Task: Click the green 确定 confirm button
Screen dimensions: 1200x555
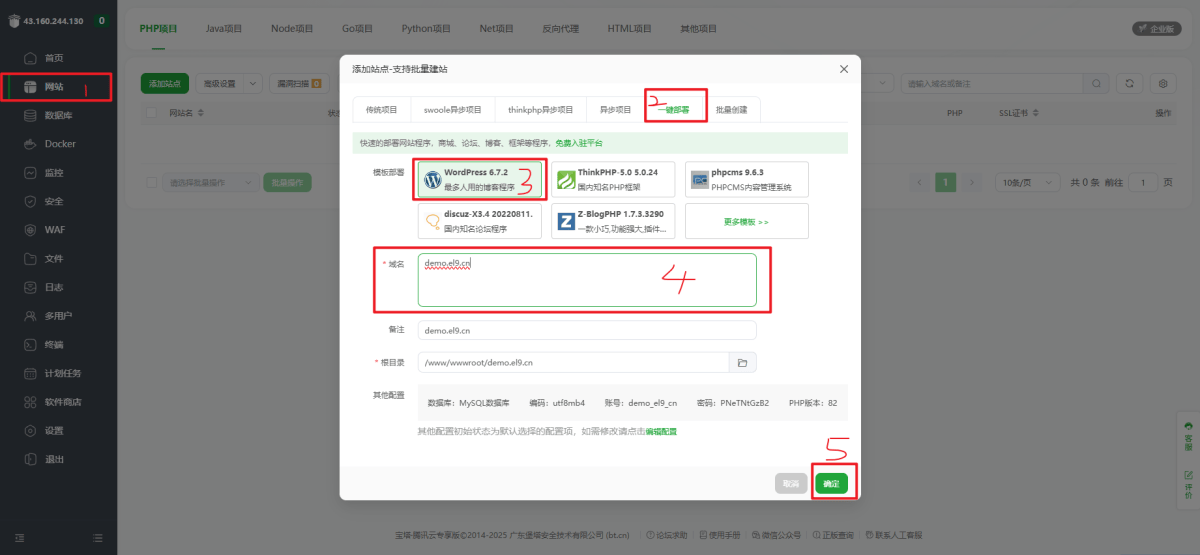Action: tap(830, 484)
